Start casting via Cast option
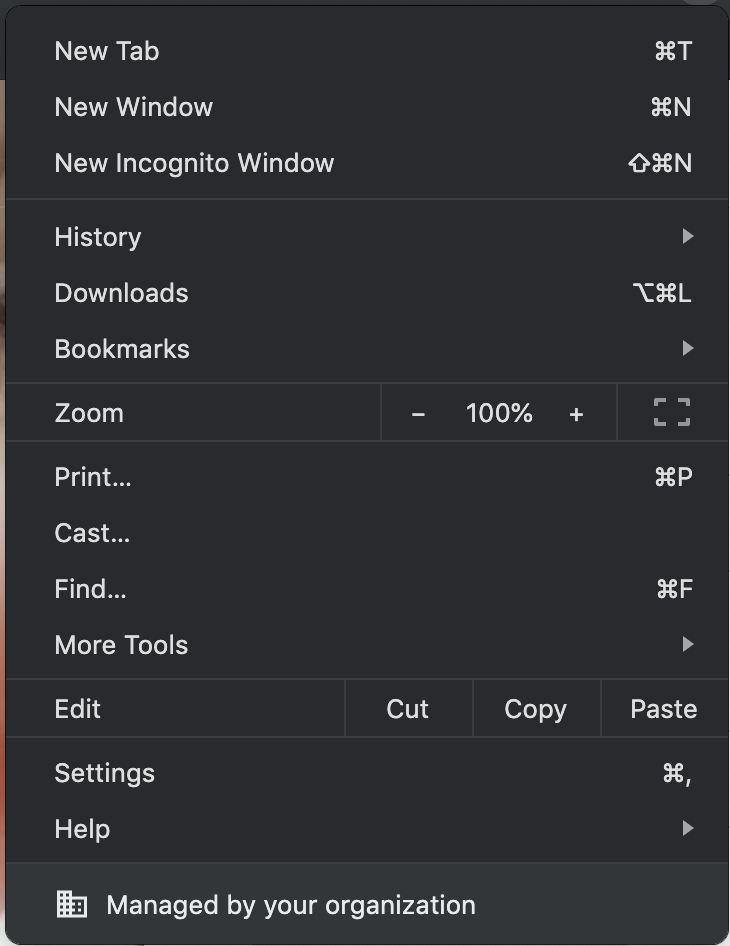Viewport: 730px width, 946px height. [91, 532]
